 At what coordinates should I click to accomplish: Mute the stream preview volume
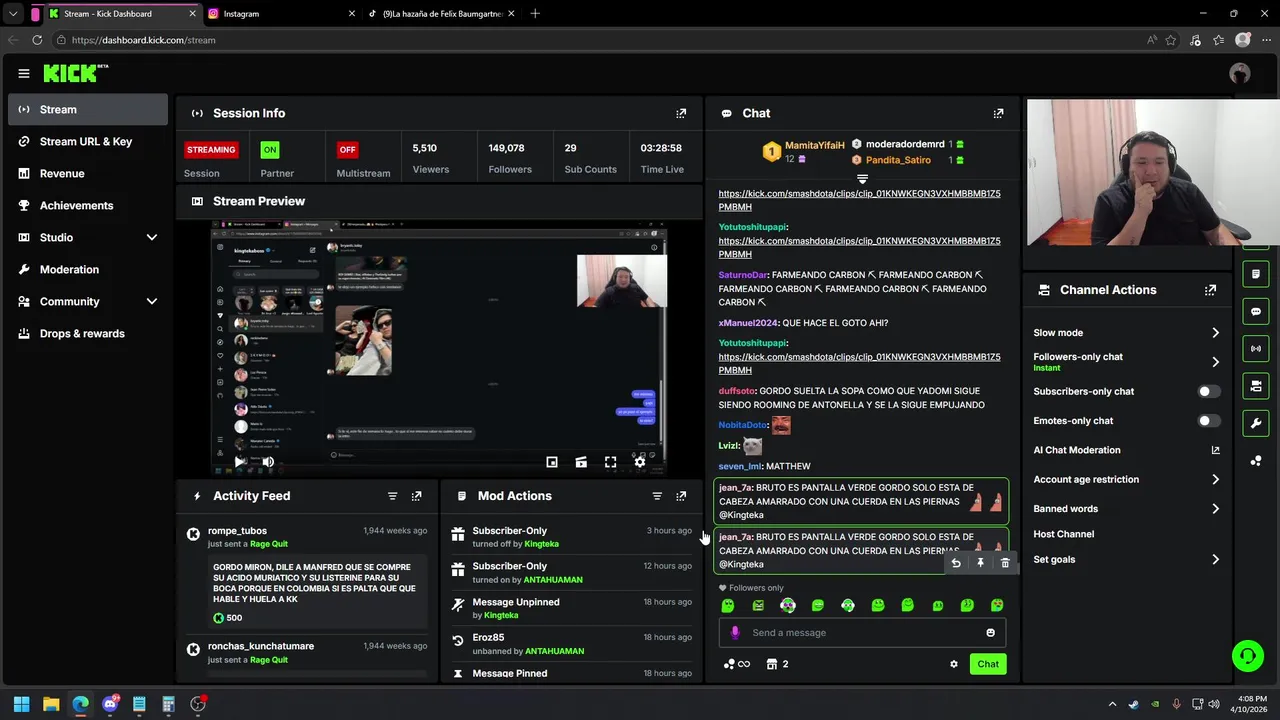click(268, 462)
